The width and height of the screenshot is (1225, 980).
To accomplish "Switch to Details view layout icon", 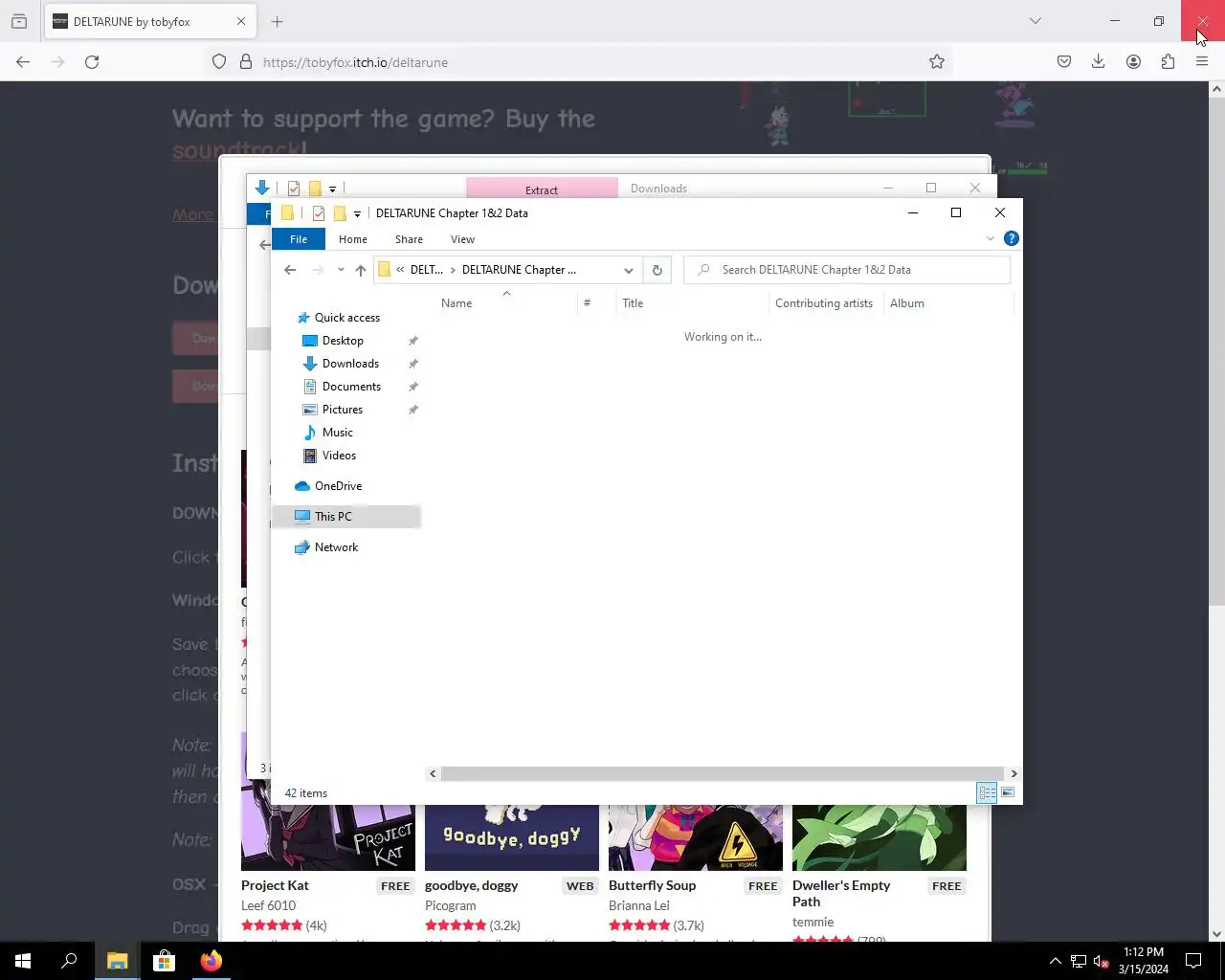I will point(987,792).
